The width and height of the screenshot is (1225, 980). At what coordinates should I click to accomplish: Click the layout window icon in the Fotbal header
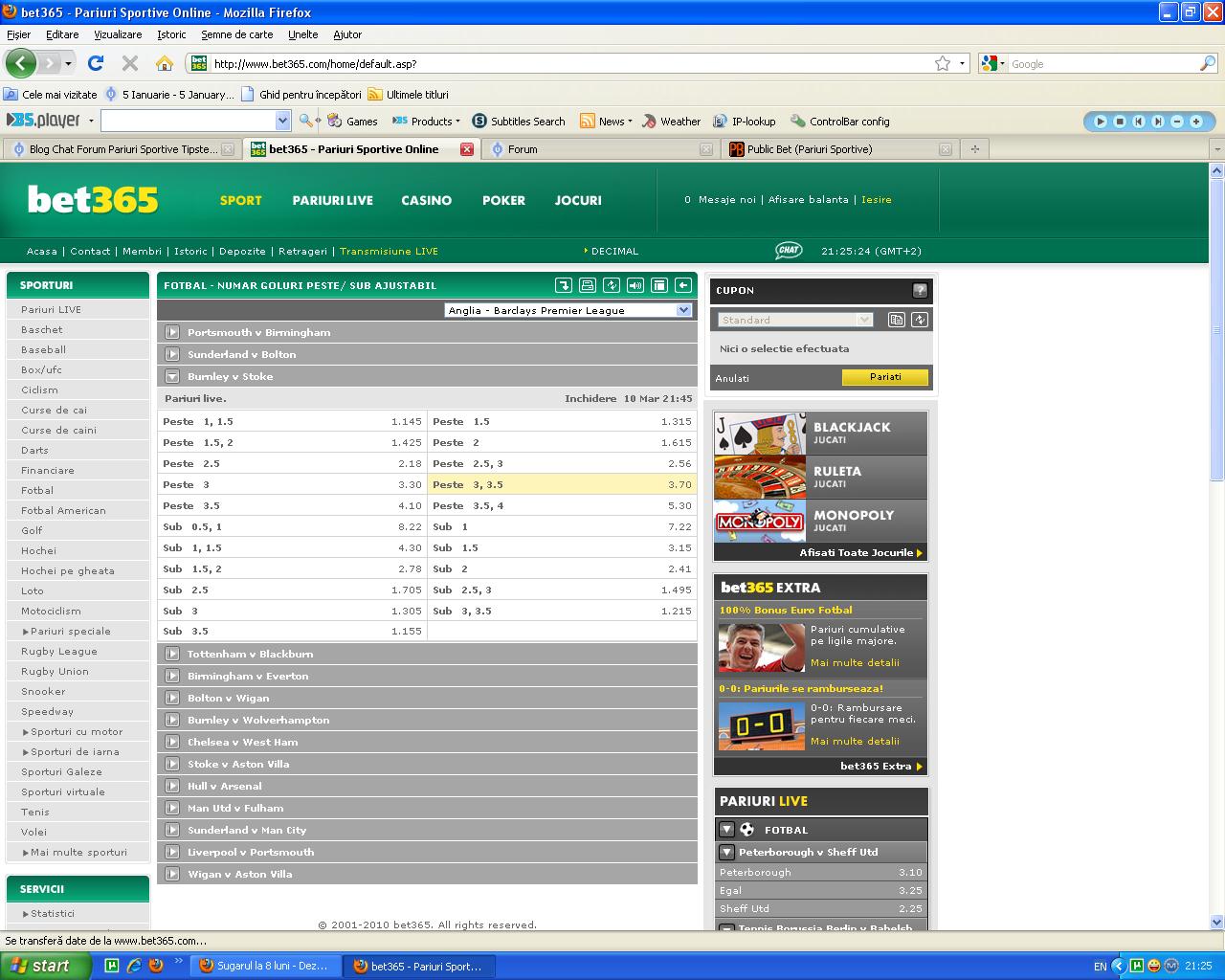tap(658, 285)
